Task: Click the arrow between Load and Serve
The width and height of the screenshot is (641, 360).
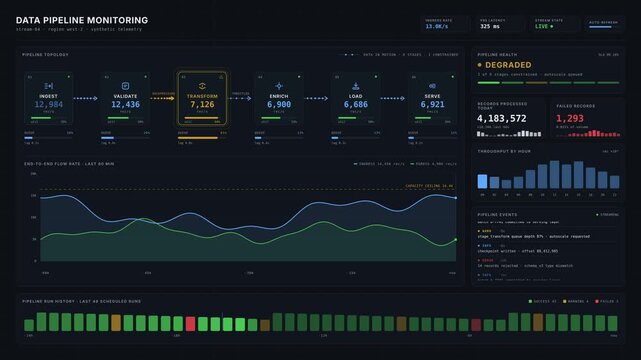Action: click(x=393, y=98)
